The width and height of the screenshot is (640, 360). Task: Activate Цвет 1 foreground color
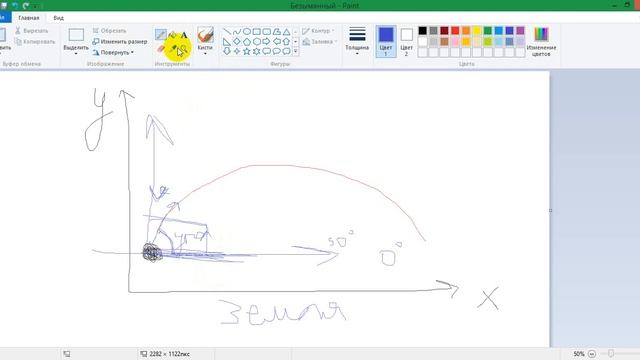pyautogui.click(x=386, y=41)
